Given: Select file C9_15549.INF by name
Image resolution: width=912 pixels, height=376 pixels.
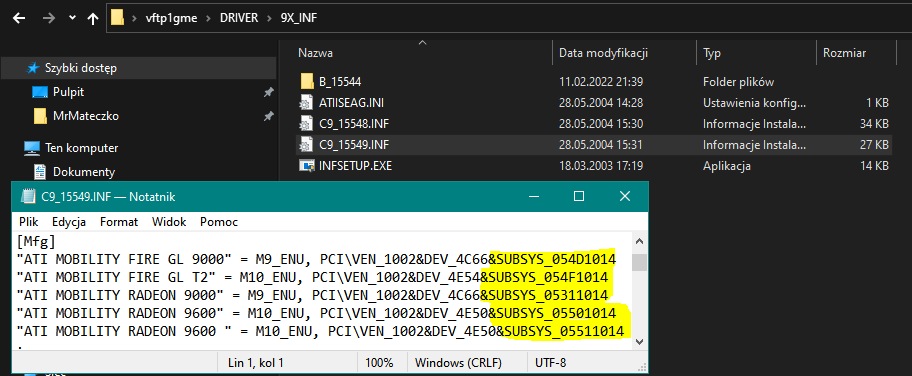Looking at the screenshot, I should coord(354,145).
